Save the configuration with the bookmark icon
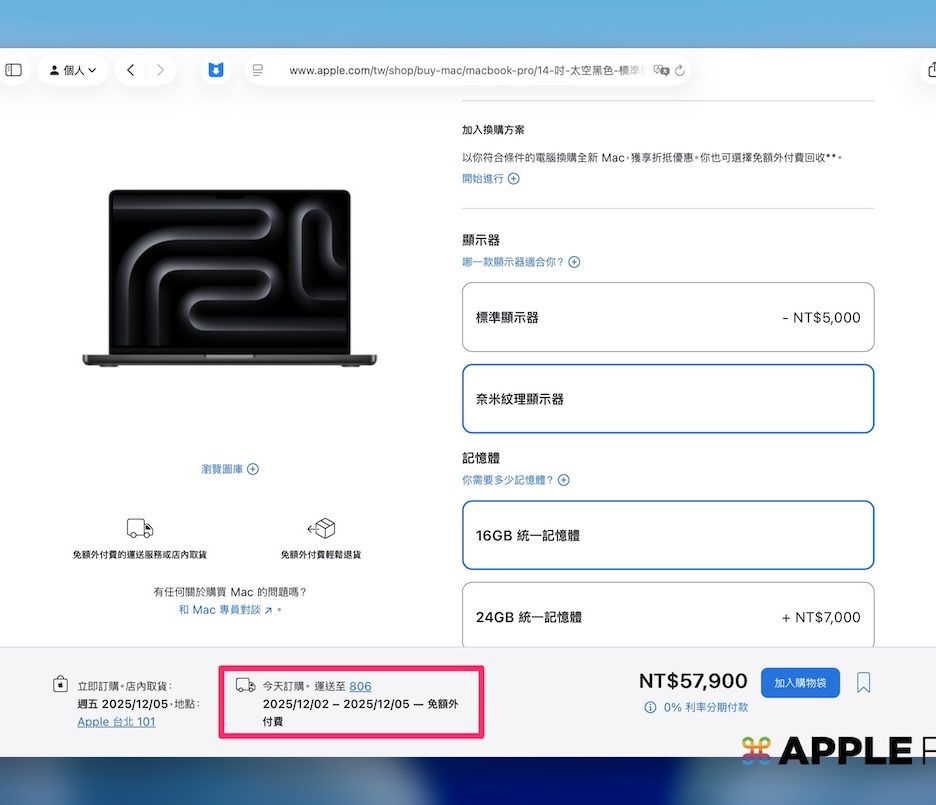 [864, 682]
